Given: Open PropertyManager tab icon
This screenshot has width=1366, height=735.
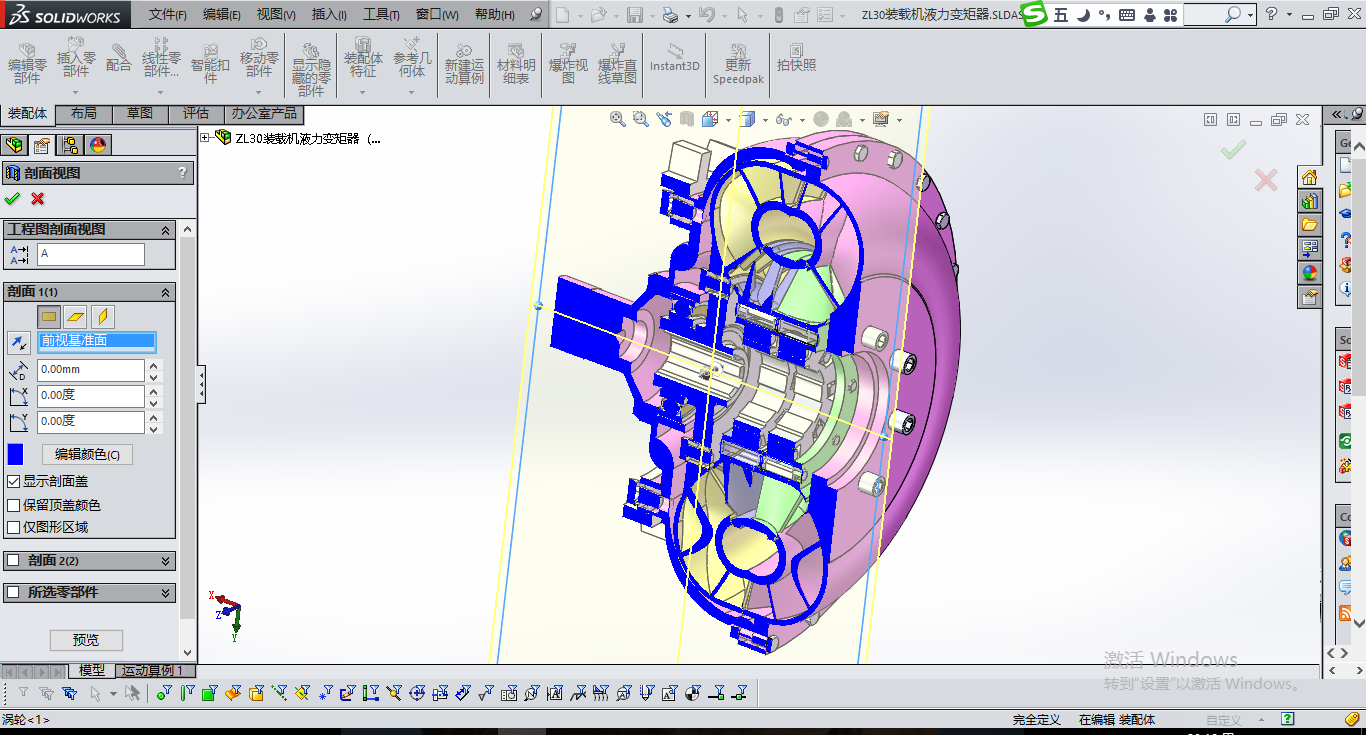Looking at the screenshot, I should 42,145.
